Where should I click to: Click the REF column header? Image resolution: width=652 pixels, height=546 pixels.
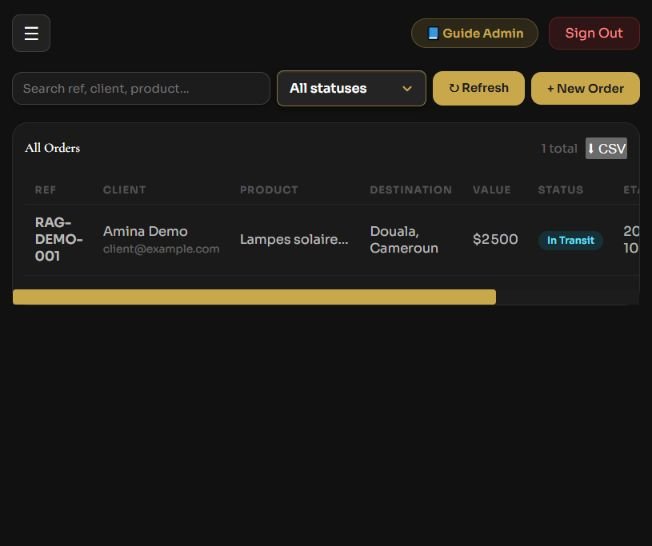tap(45, 190)
